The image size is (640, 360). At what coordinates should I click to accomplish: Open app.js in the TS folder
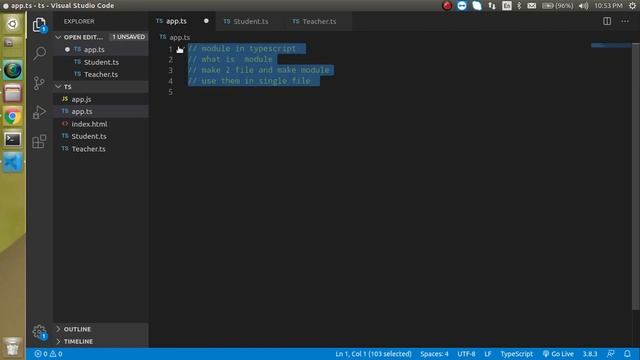point(101,99)
